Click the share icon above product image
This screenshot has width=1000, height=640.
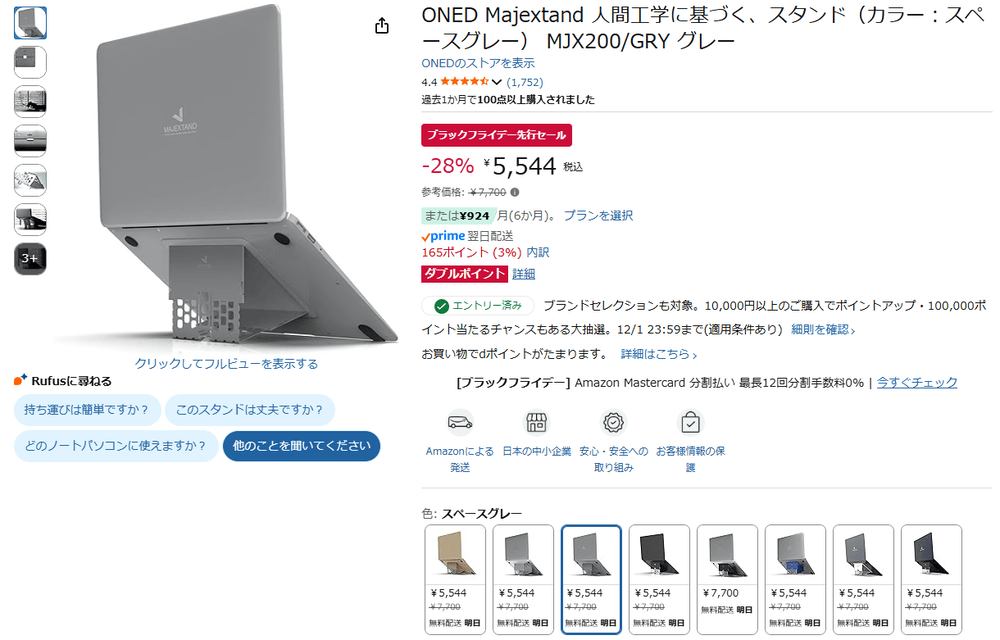(x=381, y=25)
